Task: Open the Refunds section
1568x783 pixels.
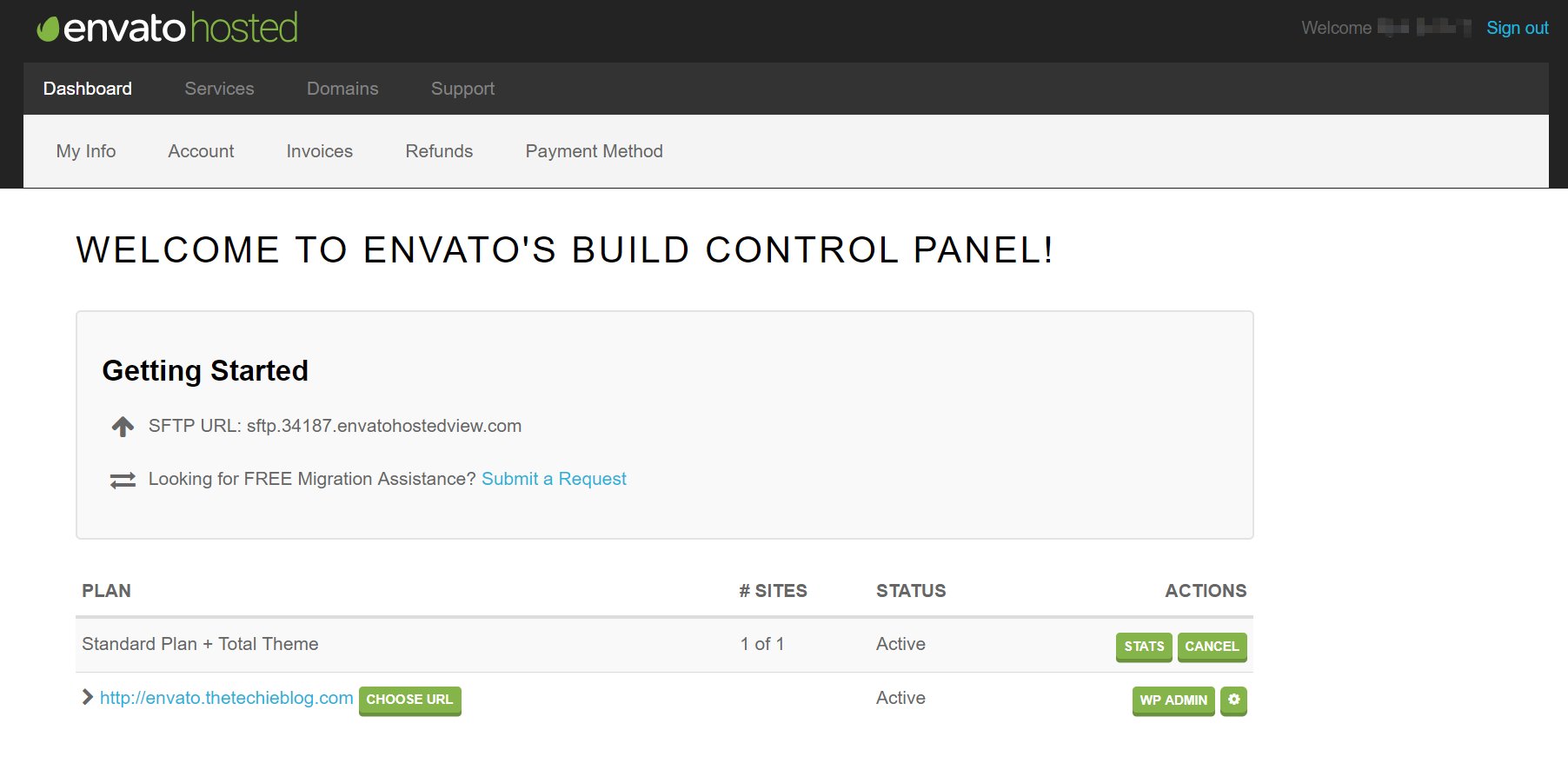Action: coord(439,151)
